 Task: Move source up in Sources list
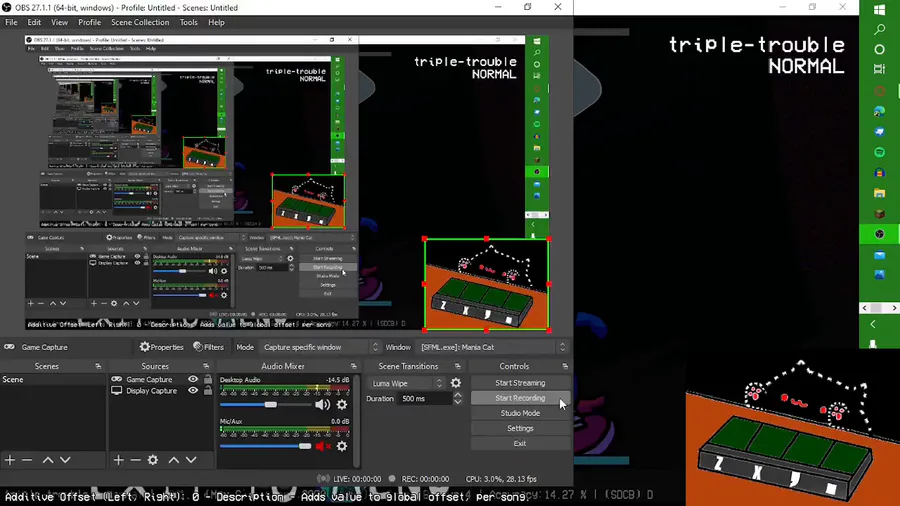(174, 460)
